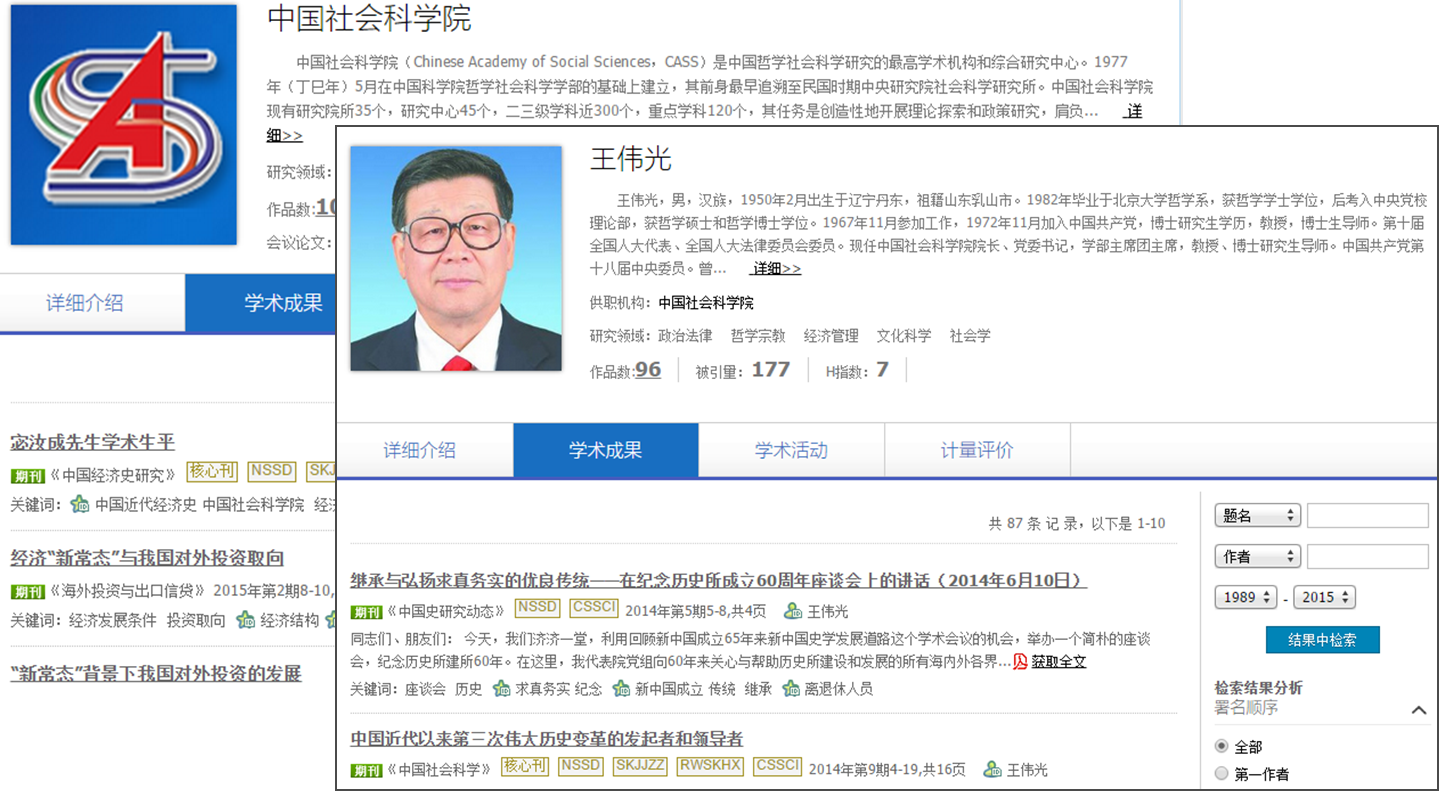Click author name 王伟光 in the 中国史研究动态 row
The height and width of the screenshot is (791, 1439).
tap(828, 612)
